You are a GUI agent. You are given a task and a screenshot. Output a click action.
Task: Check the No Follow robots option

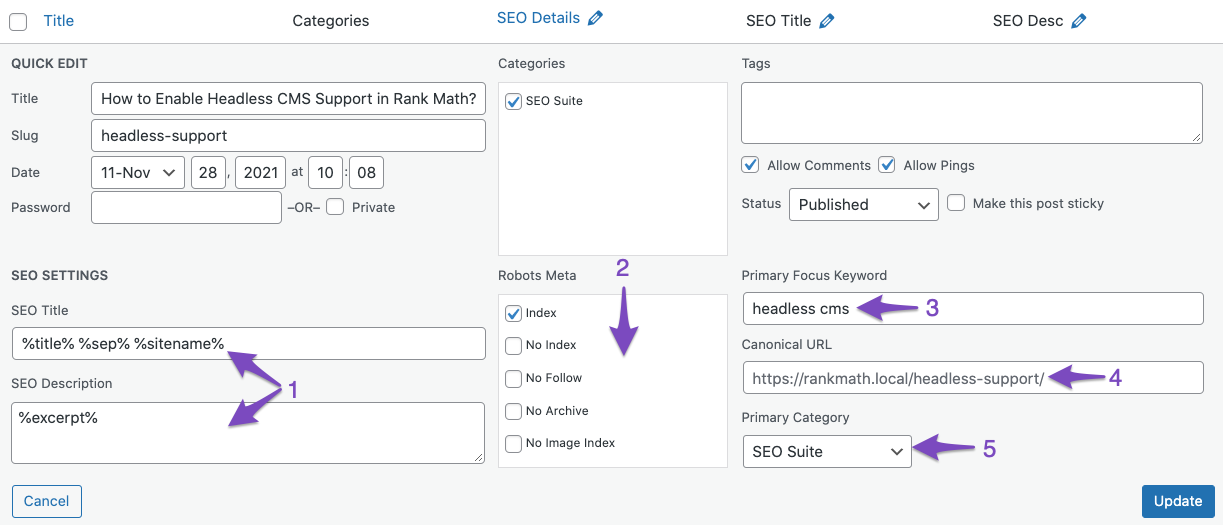point(514,378)
